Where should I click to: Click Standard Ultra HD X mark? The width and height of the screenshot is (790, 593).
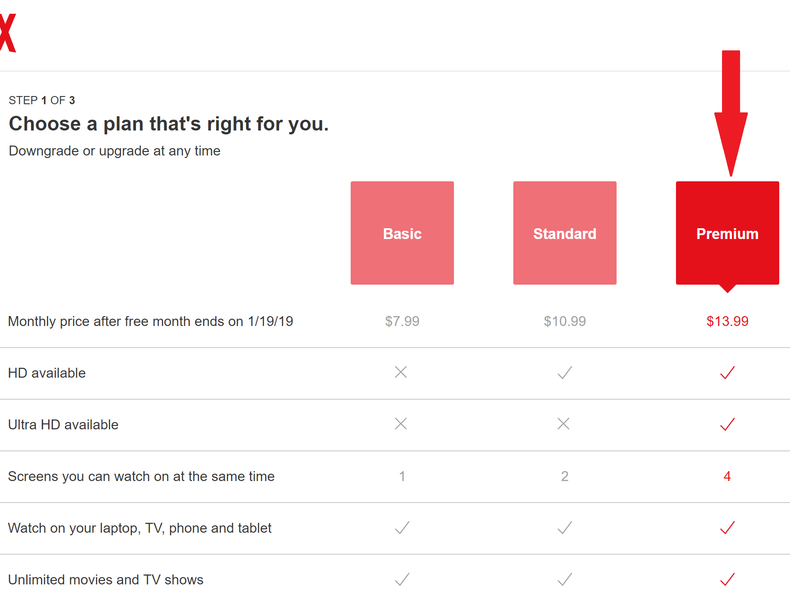point(564,424)
